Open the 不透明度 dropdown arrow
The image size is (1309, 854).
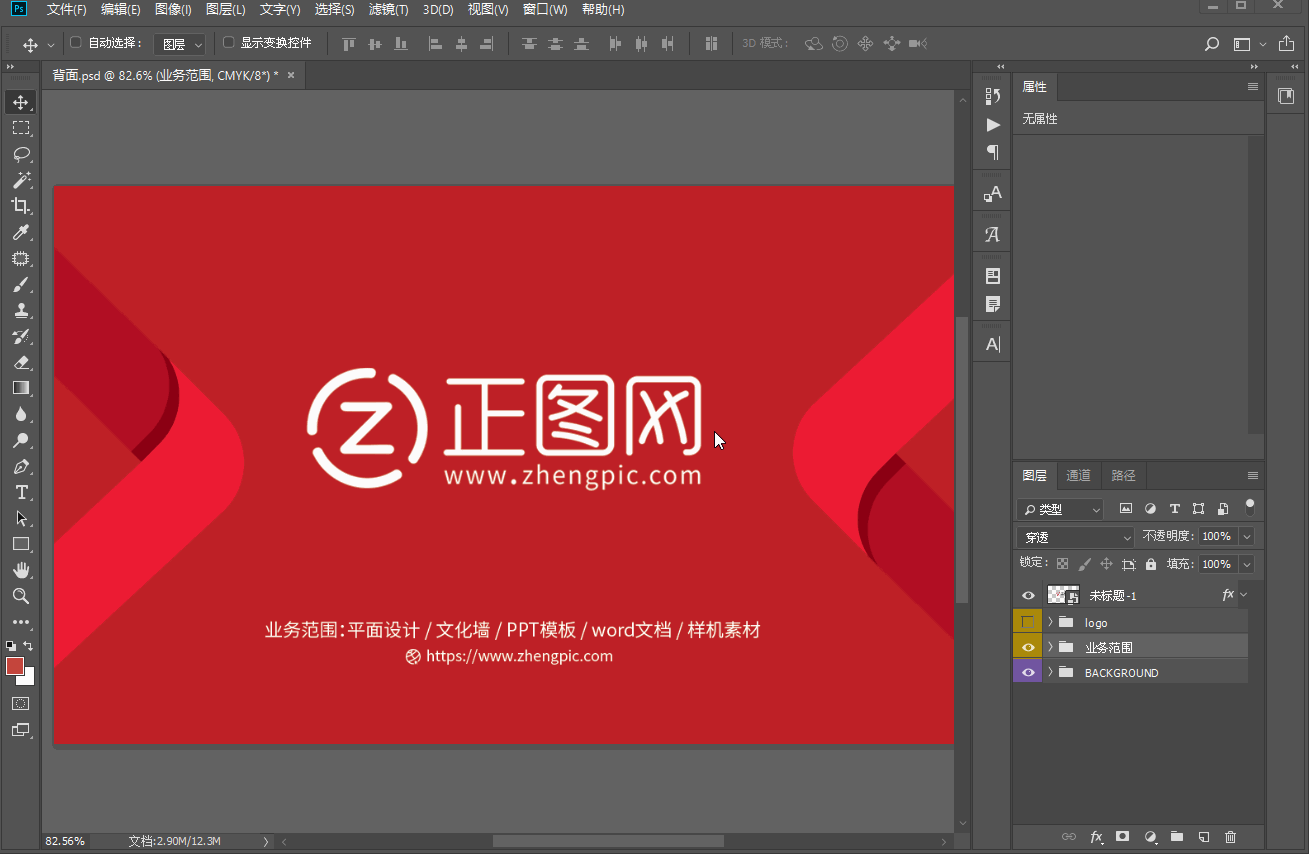point(1246,537)
